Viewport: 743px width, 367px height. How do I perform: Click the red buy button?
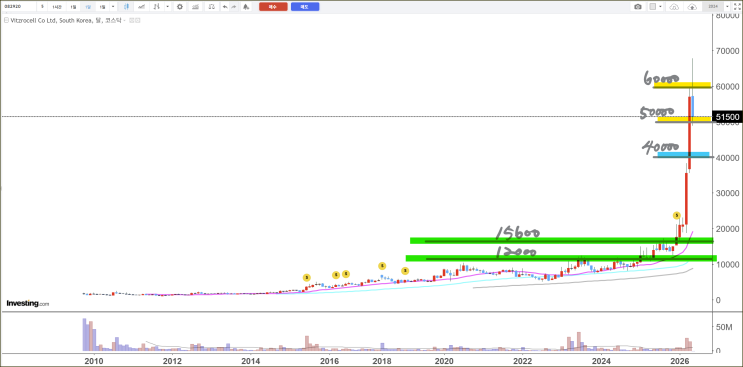click(273, 7)
